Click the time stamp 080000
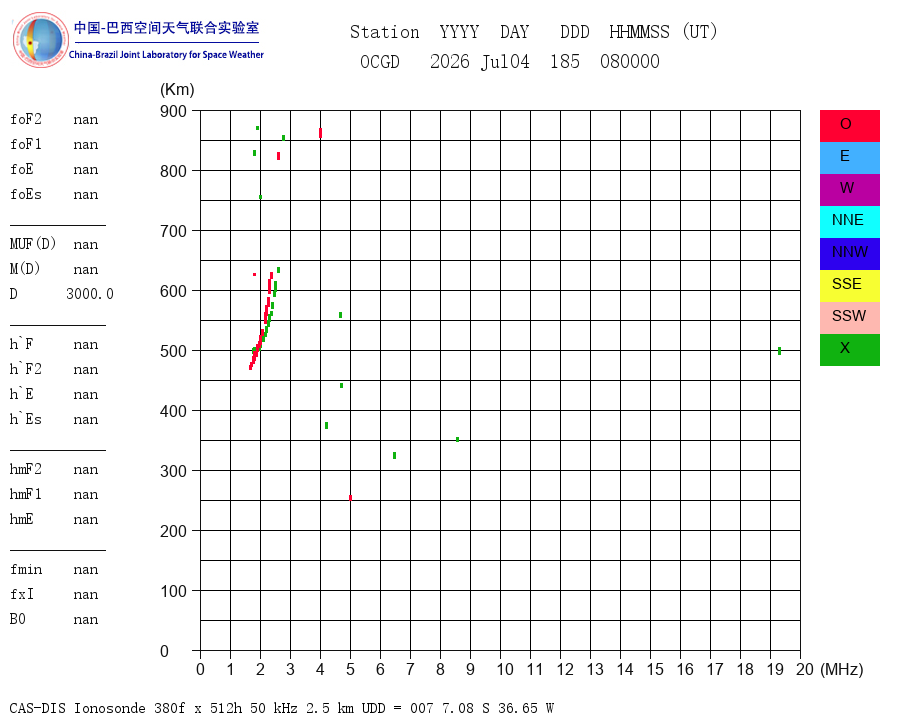Image resolution: width=900 pixels, height=720 pixels. click(630, 61)
